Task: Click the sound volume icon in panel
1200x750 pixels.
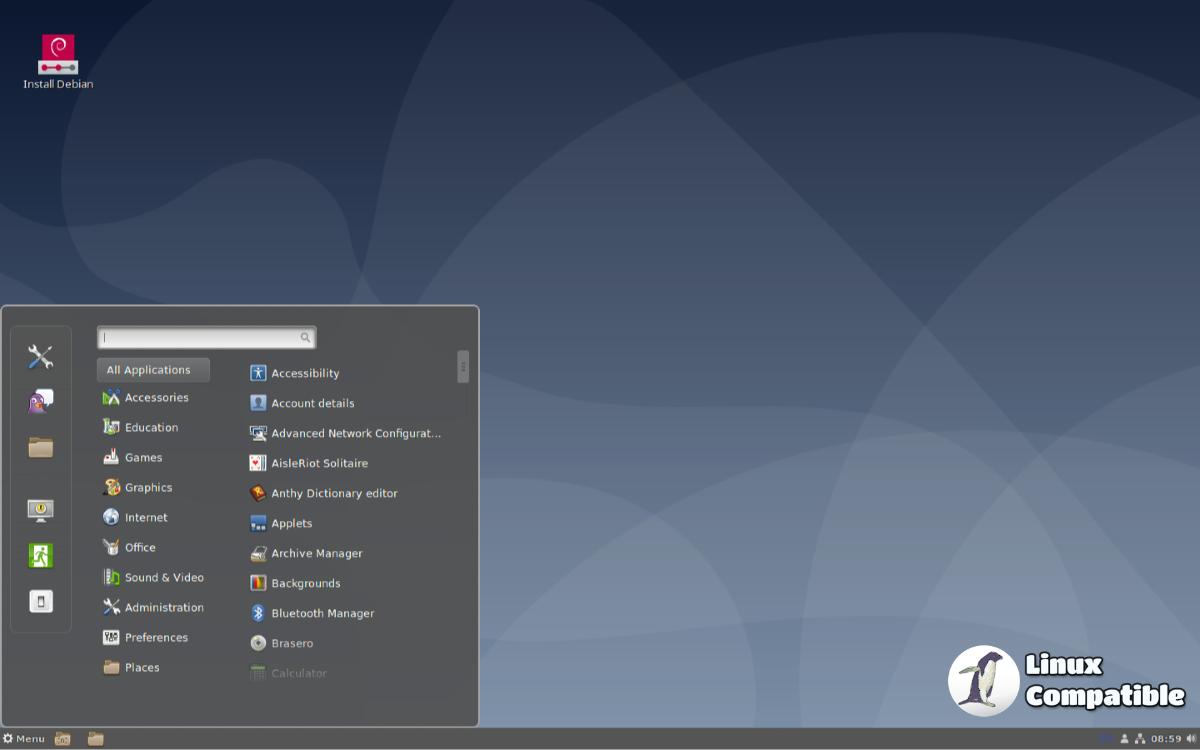Action: click(1191, 739)
